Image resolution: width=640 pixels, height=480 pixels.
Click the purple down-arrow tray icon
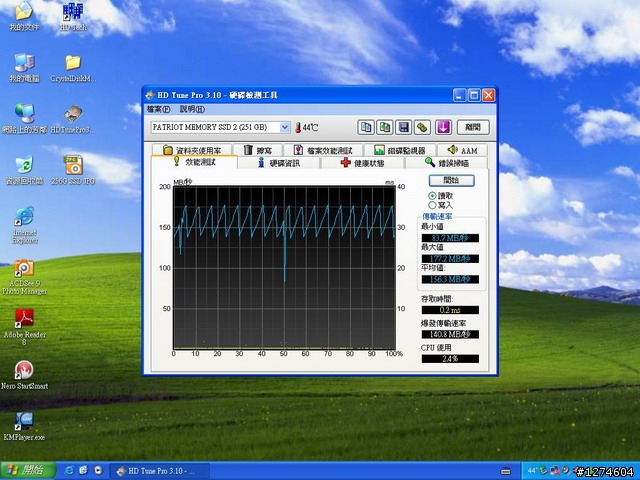(x=443, y=127)
